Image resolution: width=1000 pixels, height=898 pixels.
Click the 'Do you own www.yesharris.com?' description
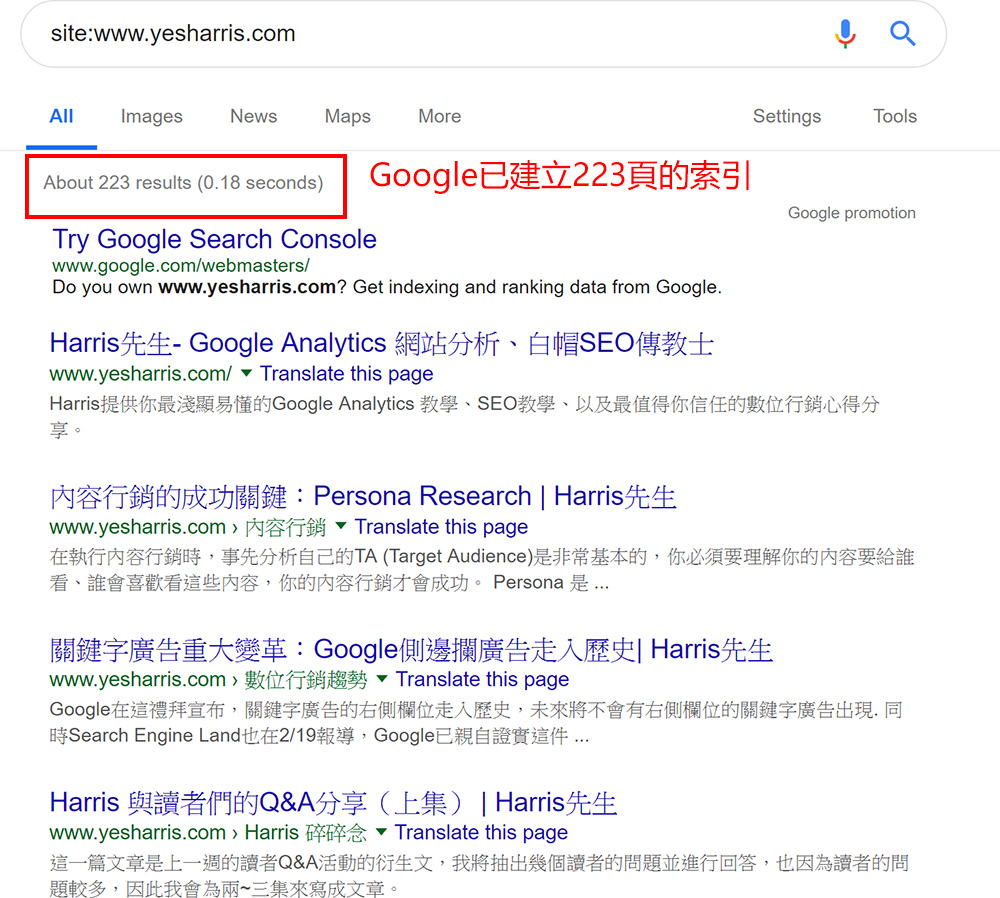coord(387,287)
